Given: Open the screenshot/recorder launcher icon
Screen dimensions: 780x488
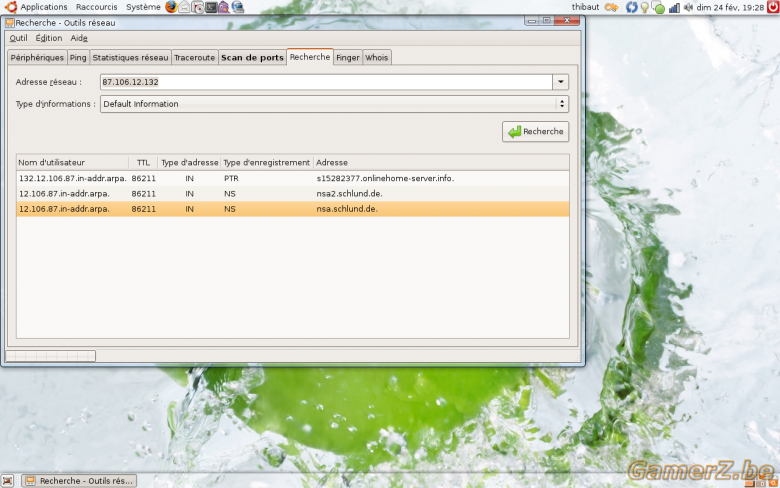Looking at the screenshot, I should [x=198, y=7].
